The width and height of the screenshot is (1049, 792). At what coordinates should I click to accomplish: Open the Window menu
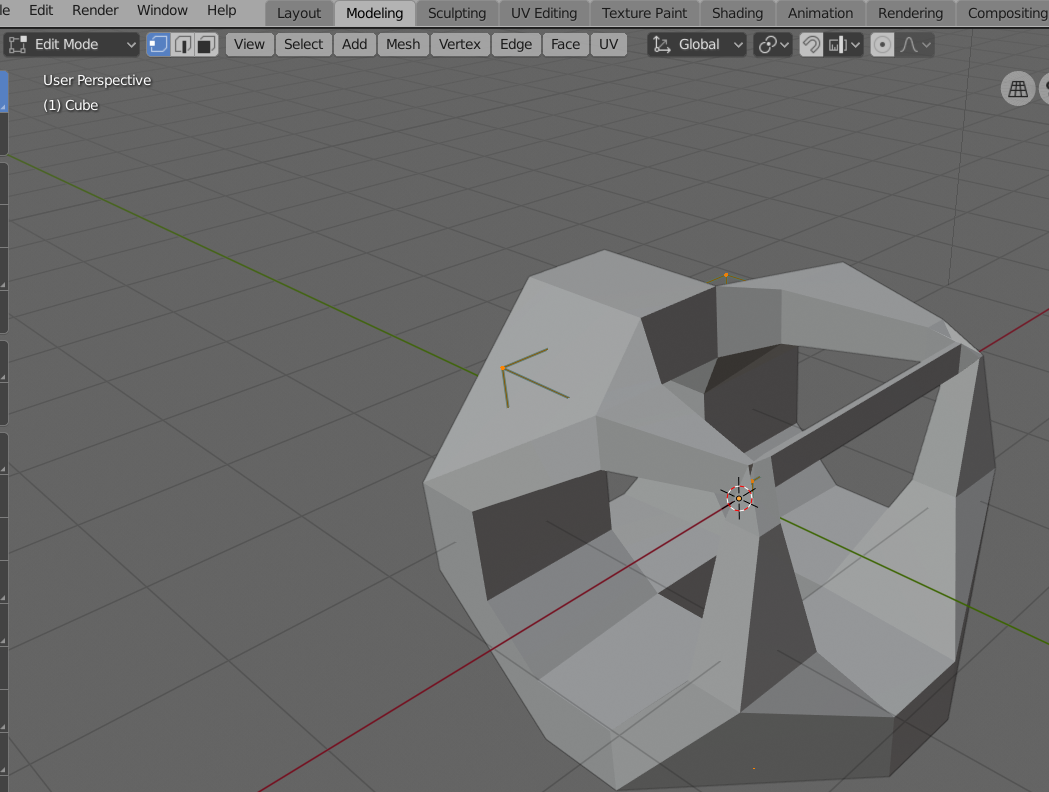163,11
